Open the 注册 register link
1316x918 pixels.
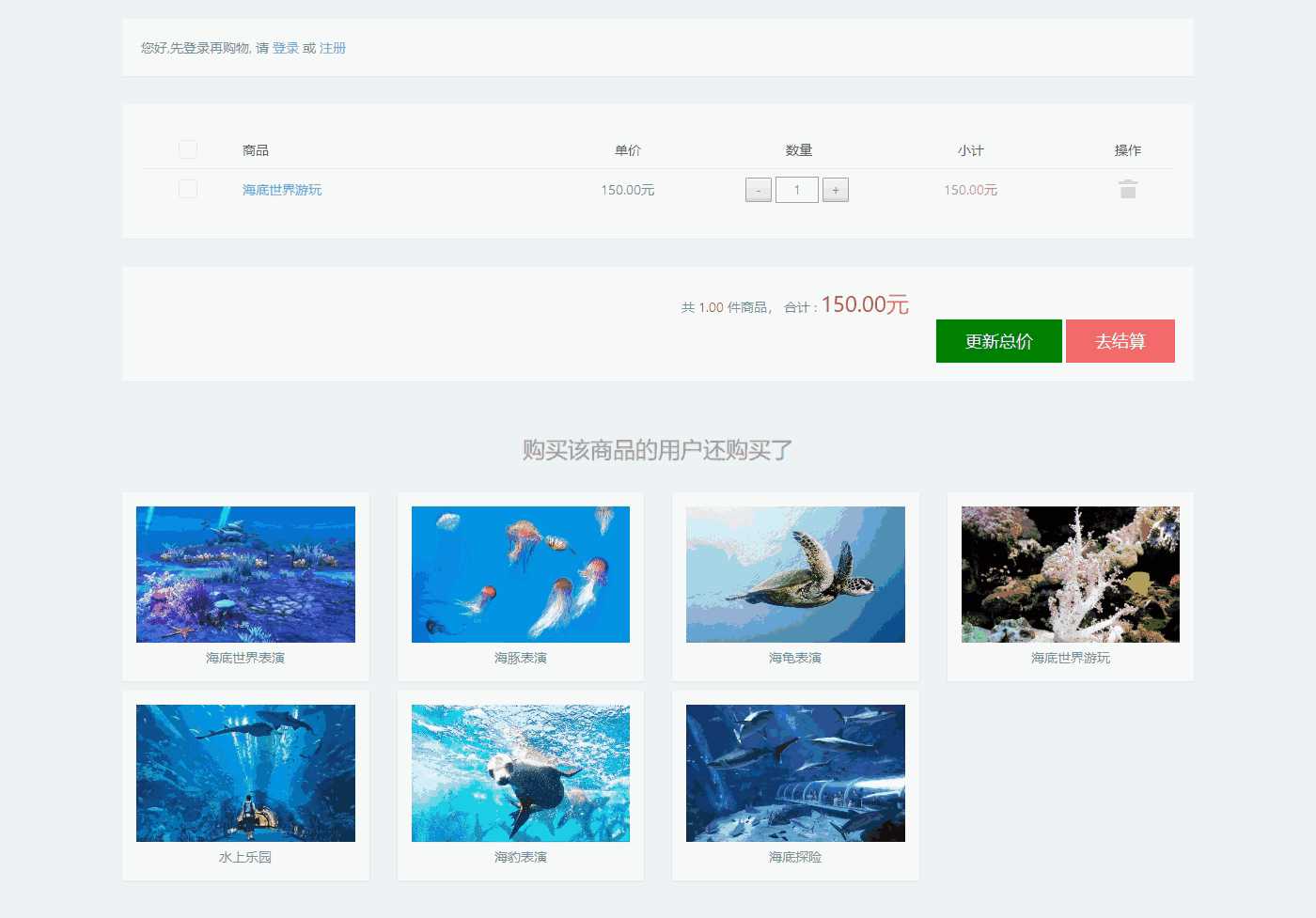(x=333, y=48)
